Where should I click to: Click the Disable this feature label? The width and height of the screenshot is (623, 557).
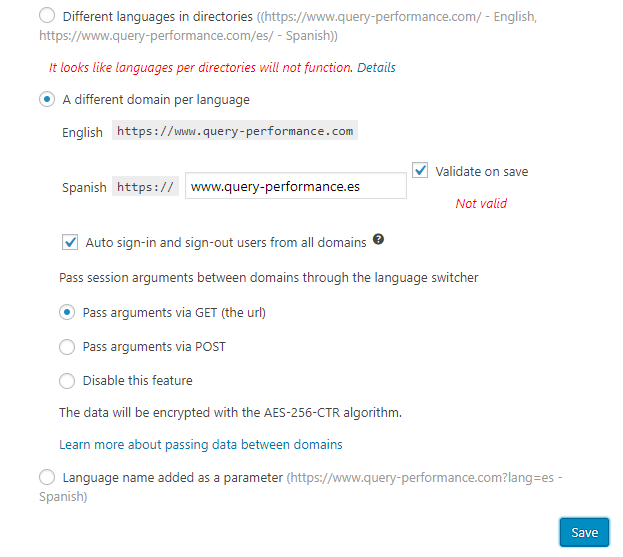137,381
